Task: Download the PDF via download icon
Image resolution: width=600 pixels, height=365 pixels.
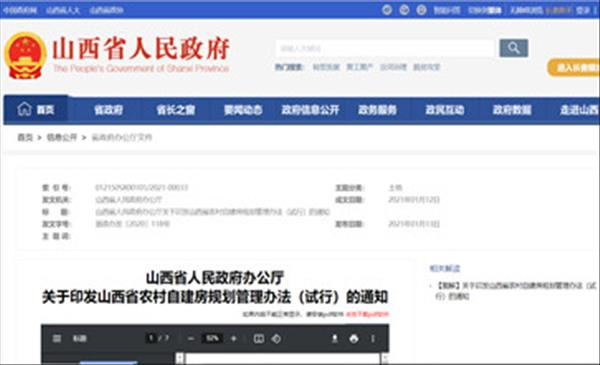Action: pos(335,338)
